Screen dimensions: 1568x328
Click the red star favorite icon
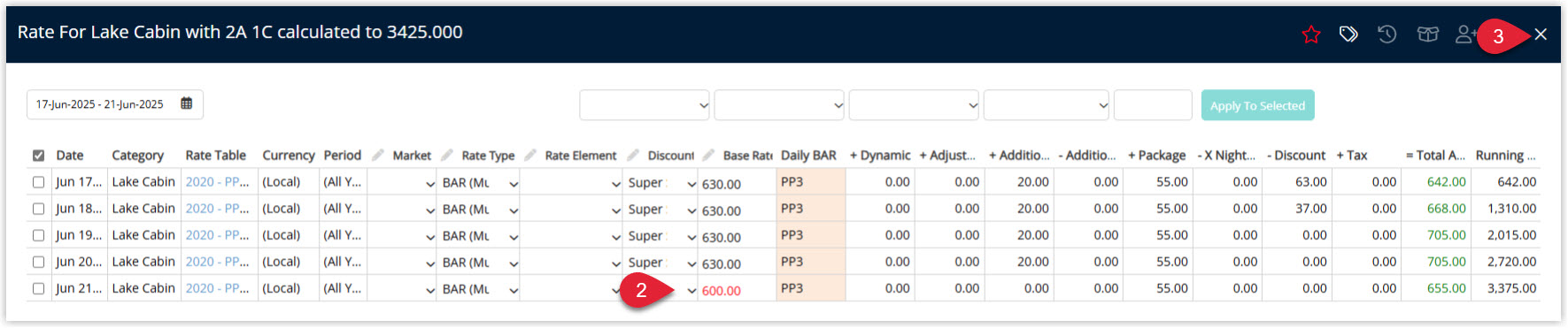click(1311, 34)
